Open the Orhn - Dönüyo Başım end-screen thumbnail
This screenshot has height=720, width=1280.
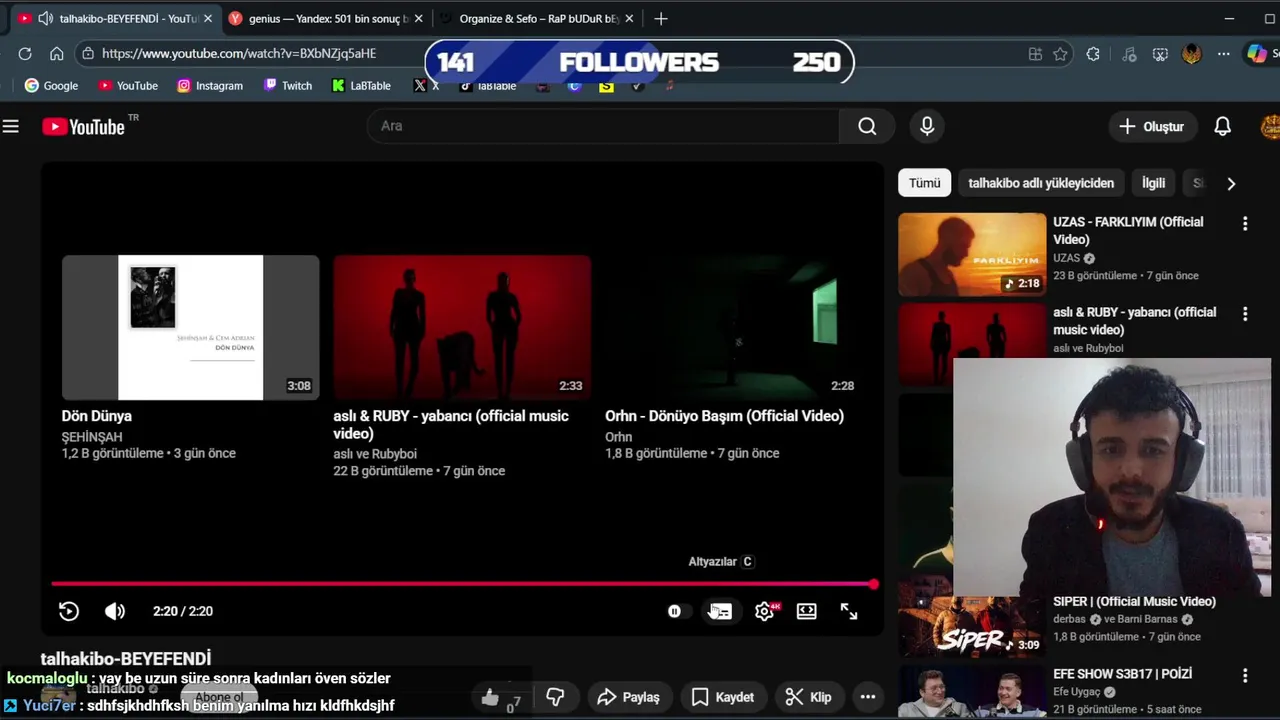click(733, 327)
